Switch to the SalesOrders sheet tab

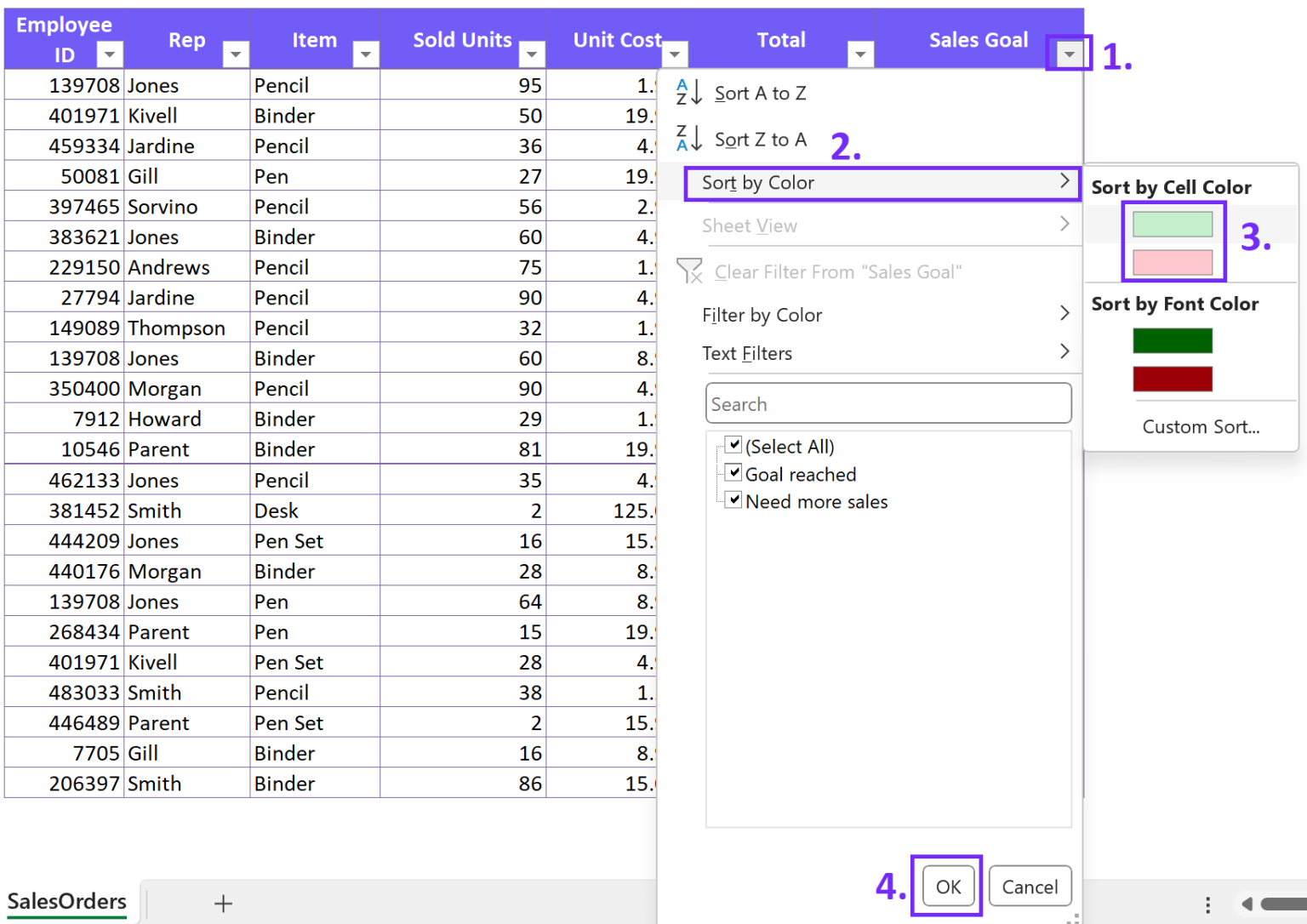(x=67, y=902)
